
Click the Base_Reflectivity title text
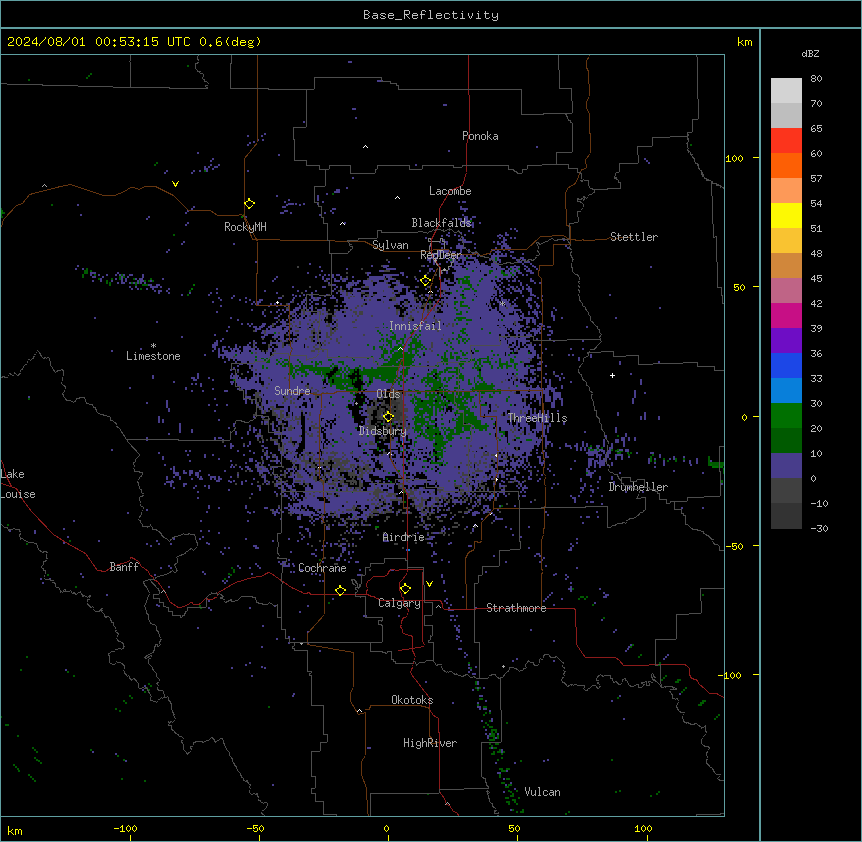(431, 15)
